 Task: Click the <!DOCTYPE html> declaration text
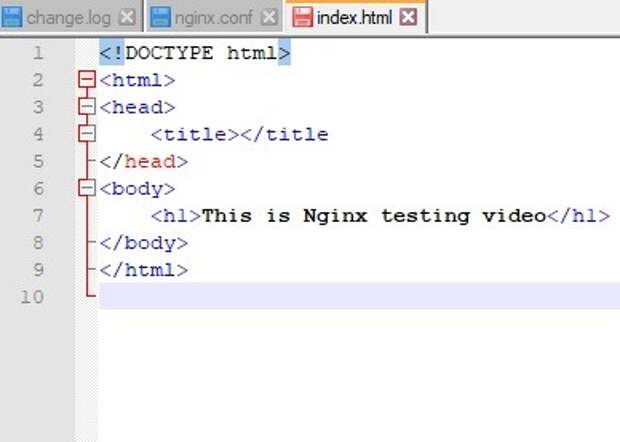coord(195,53)
